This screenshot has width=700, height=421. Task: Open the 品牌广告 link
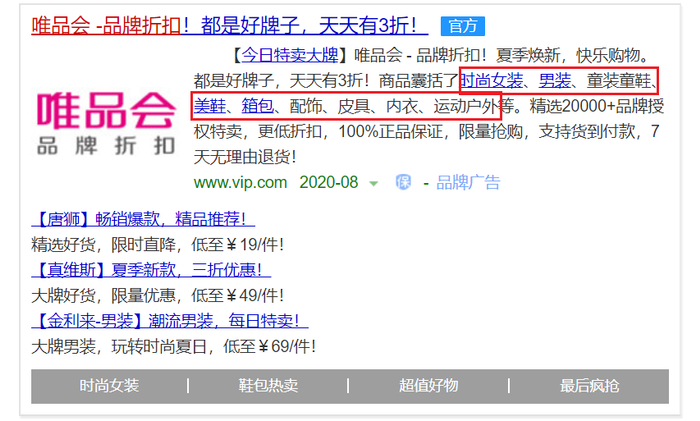[468, 183]
